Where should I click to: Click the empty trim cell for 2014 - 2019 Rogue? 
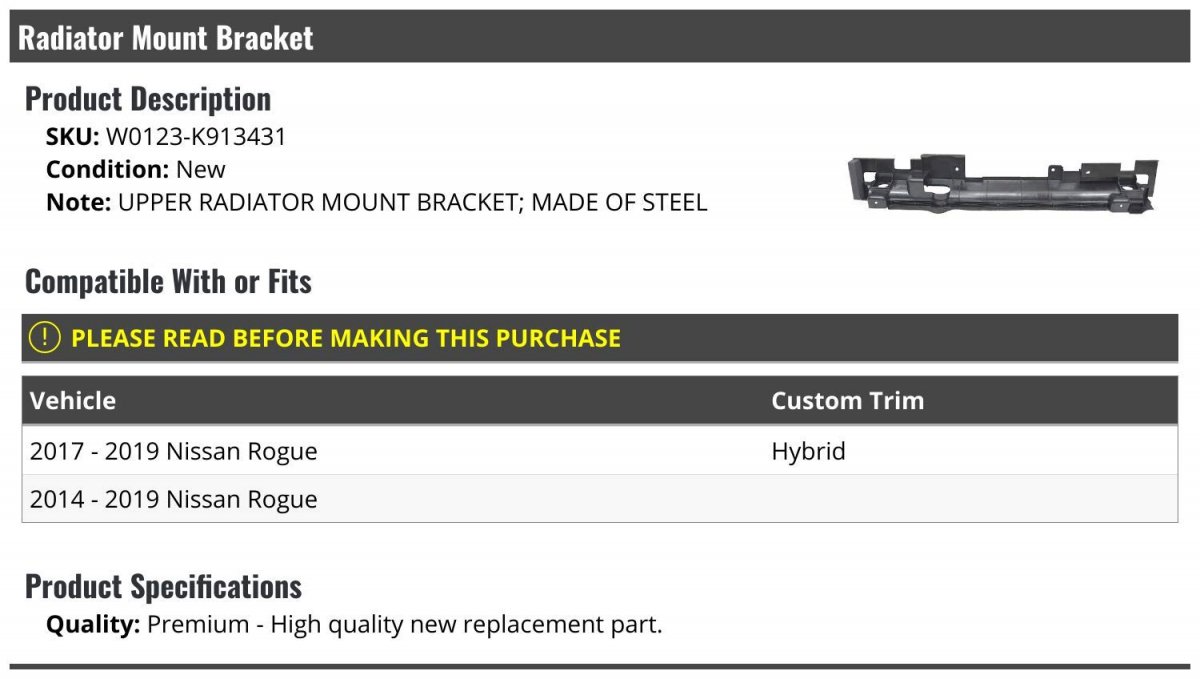(970, 499)
